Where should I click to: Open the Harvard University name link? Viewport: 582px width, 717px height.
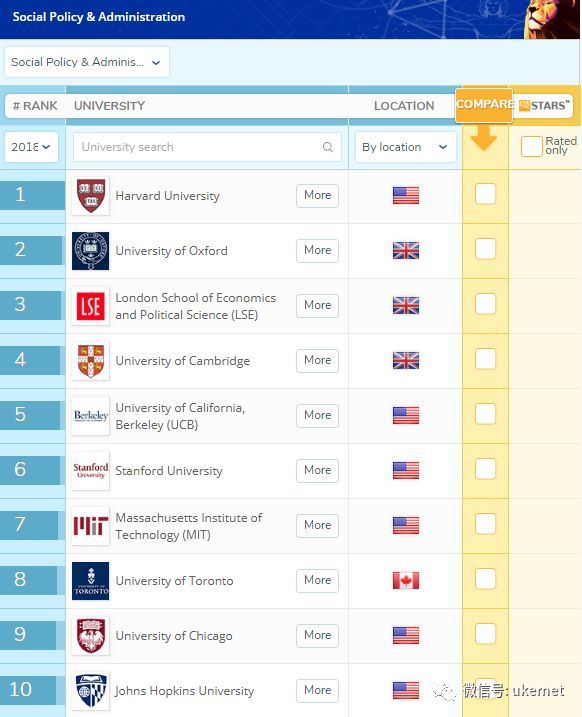coord(167,196)
